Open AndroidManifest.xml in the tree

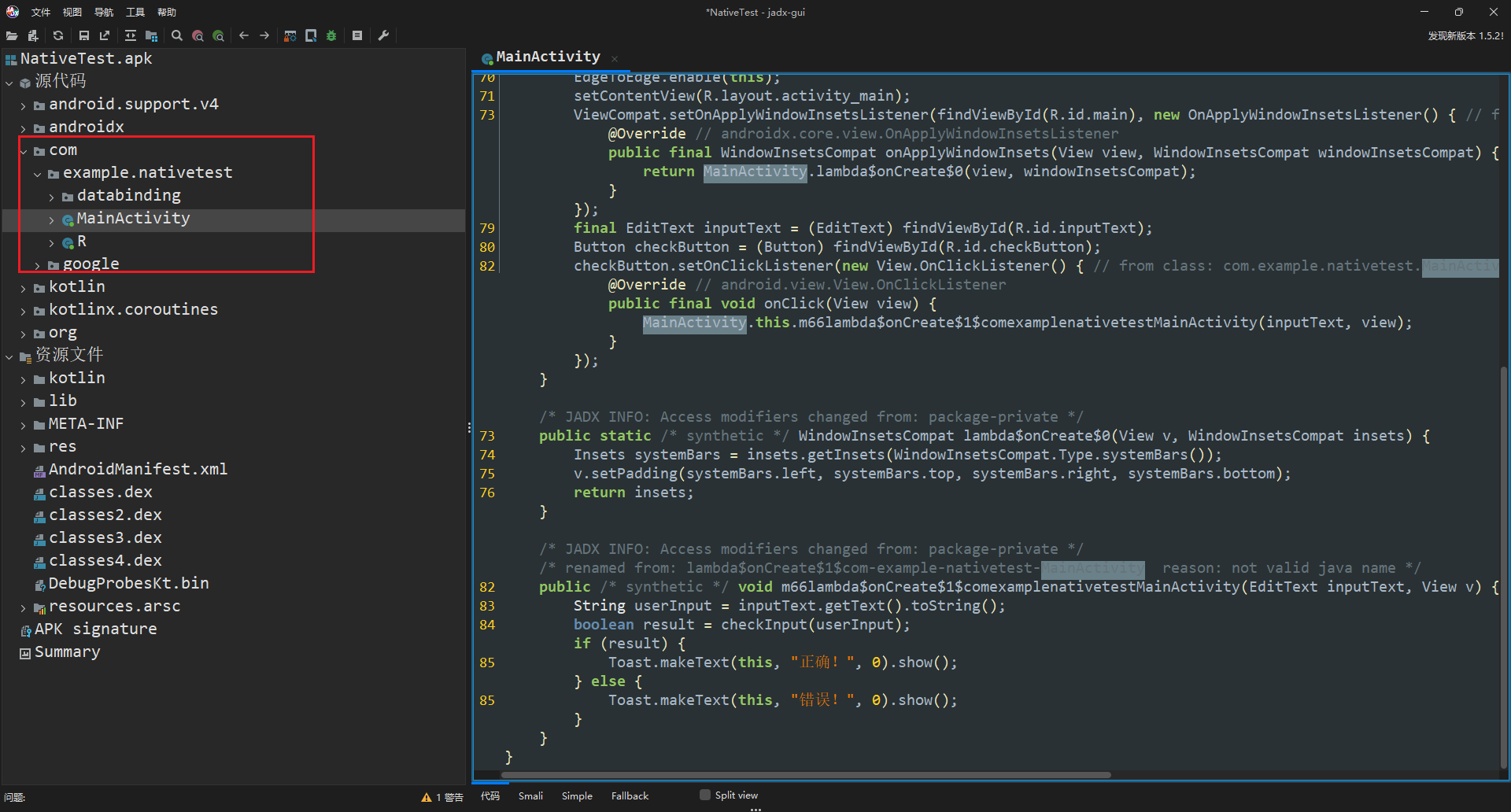point(138,470)
